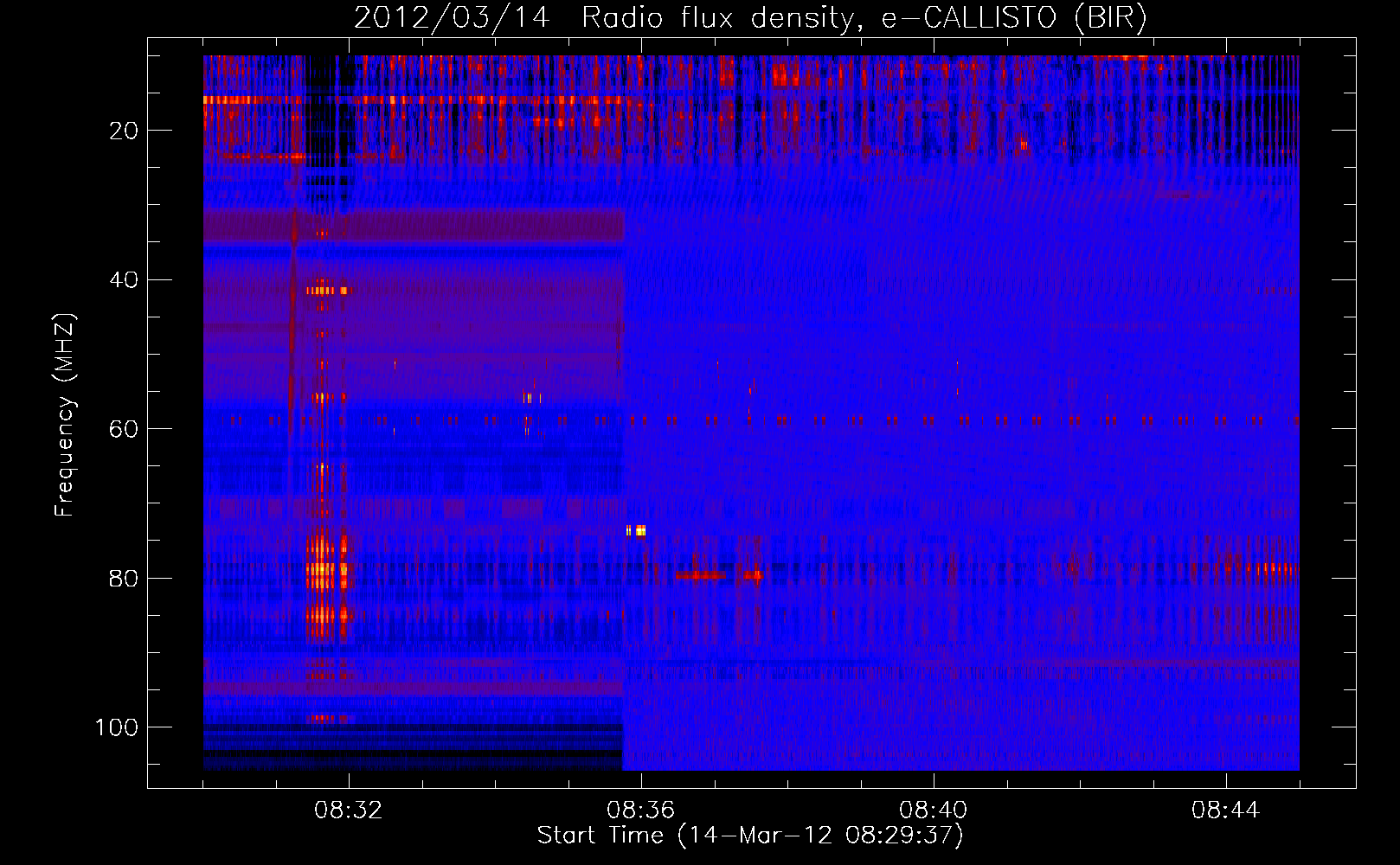Screen dimensions: 1400x865
Task: Click the 20 MHz frequency tick label
Action: (x=124, y=131)
